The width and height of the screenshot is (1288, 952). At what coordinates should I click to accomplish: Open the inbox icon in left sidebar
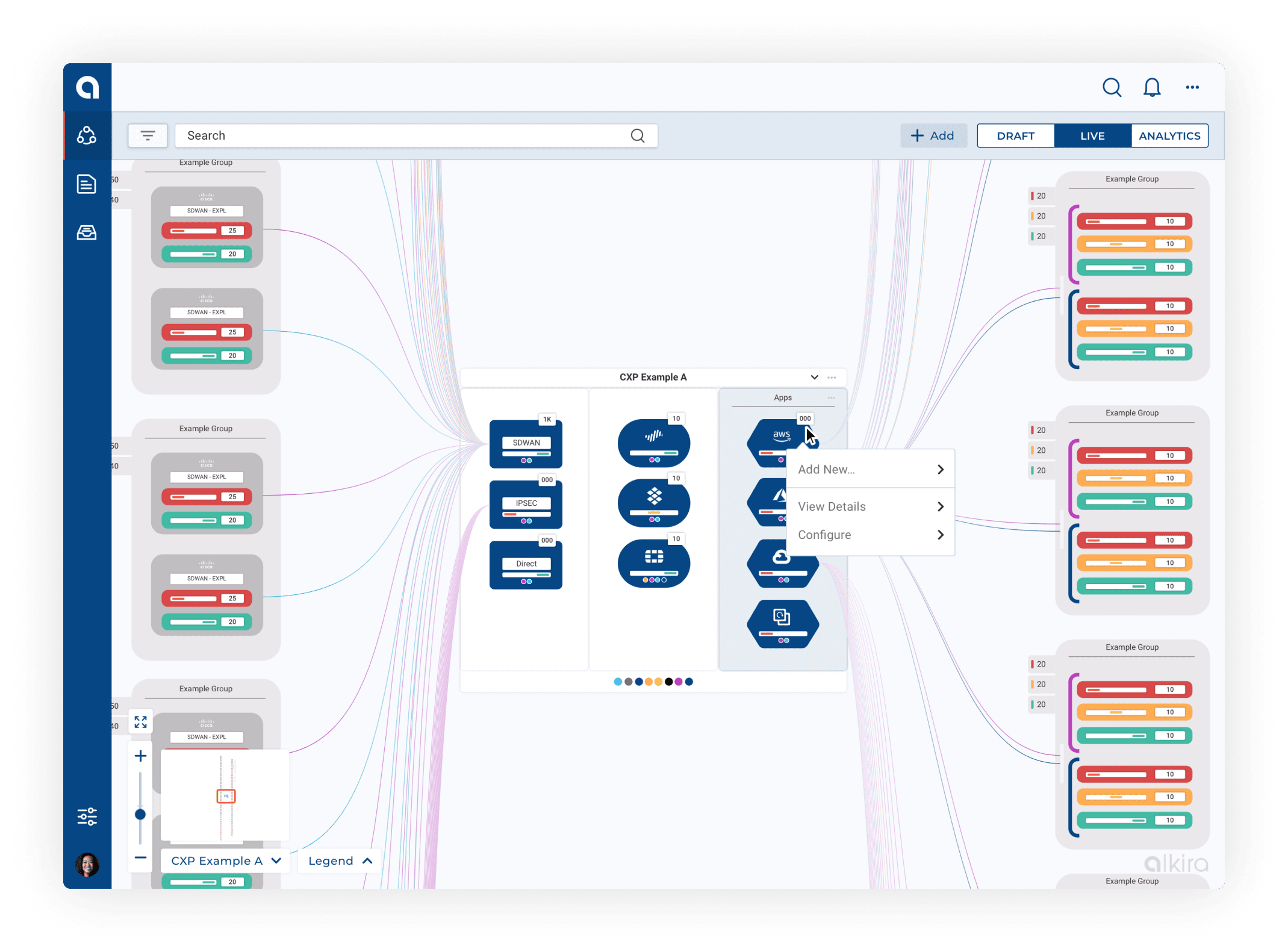pyautogui.click(x=87, y=232)
